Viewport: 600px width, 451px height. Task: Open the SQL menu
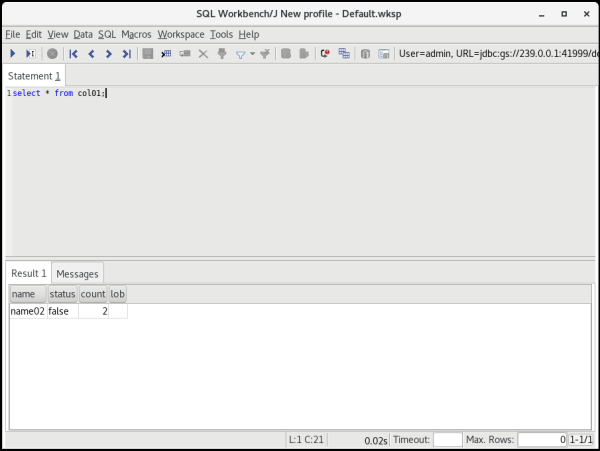[107, 34]
